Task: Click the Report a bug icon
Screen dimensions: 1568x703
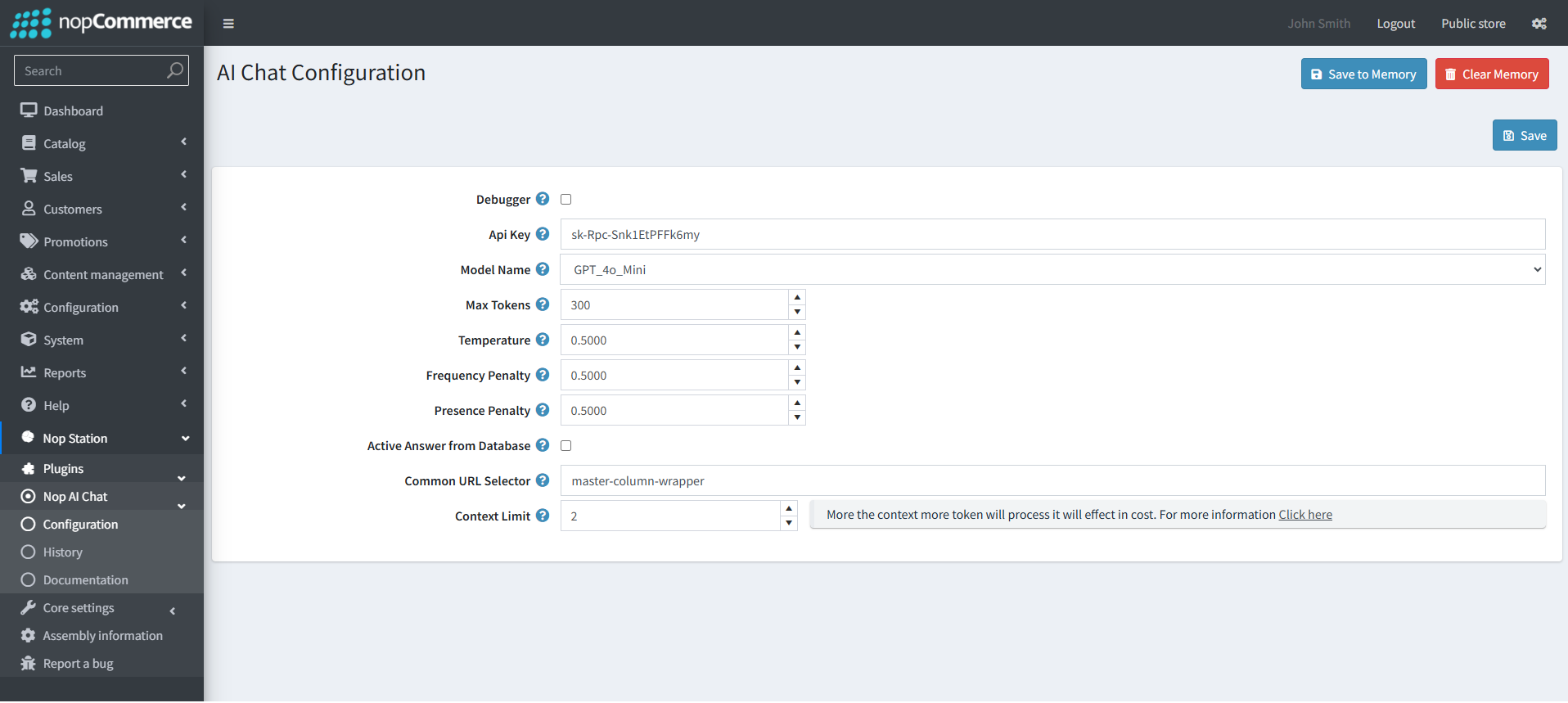Action: 29,664
